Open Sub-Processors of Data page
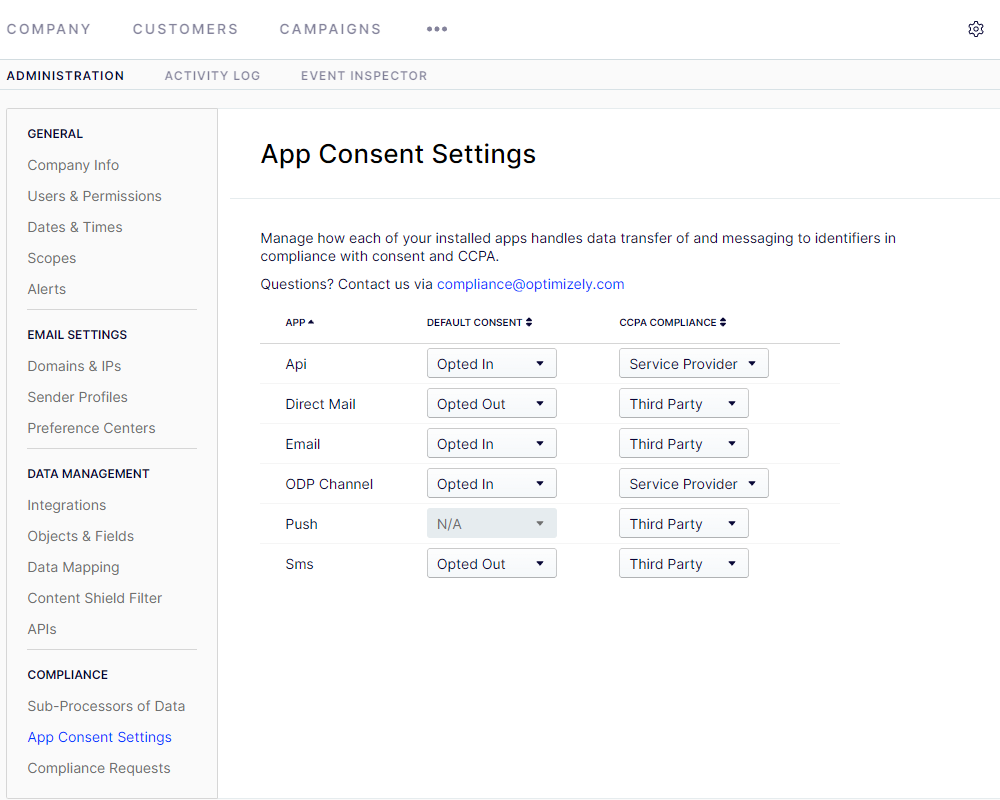This screenshot has width=1000, height=800. pos(107,706)
